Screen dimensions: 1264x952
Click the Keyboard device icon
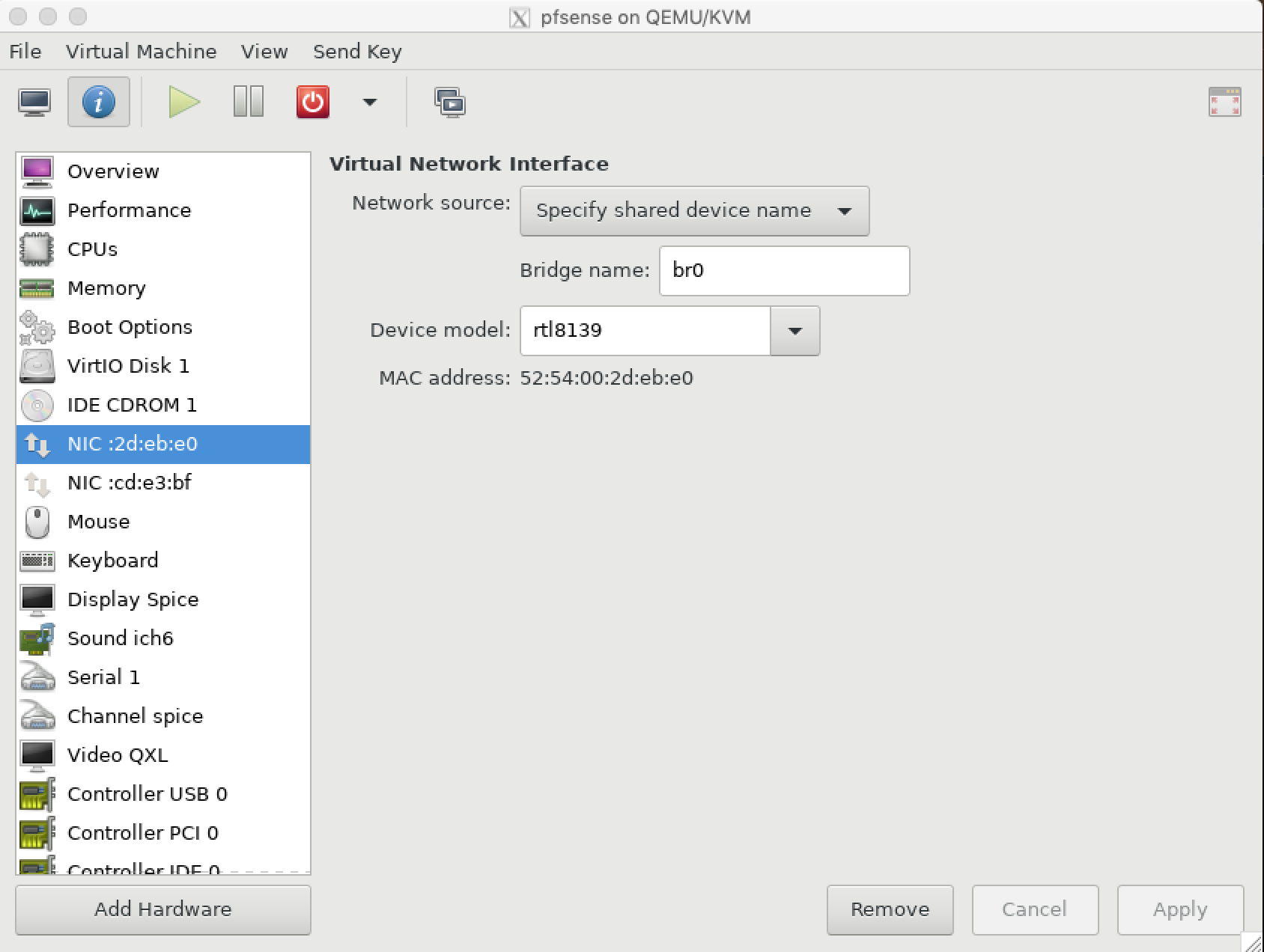coord(37,561)
